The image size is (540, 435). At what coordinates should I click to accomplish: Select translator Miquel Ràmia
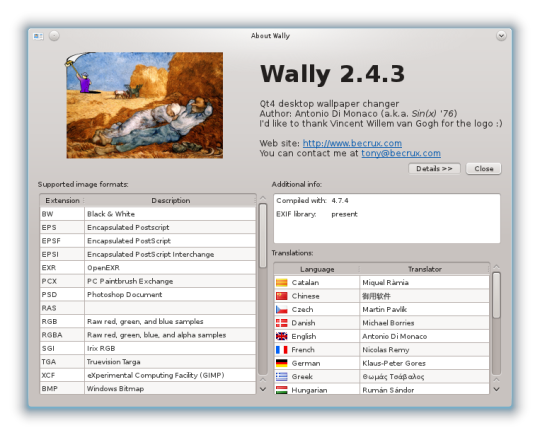click(424, 283)
